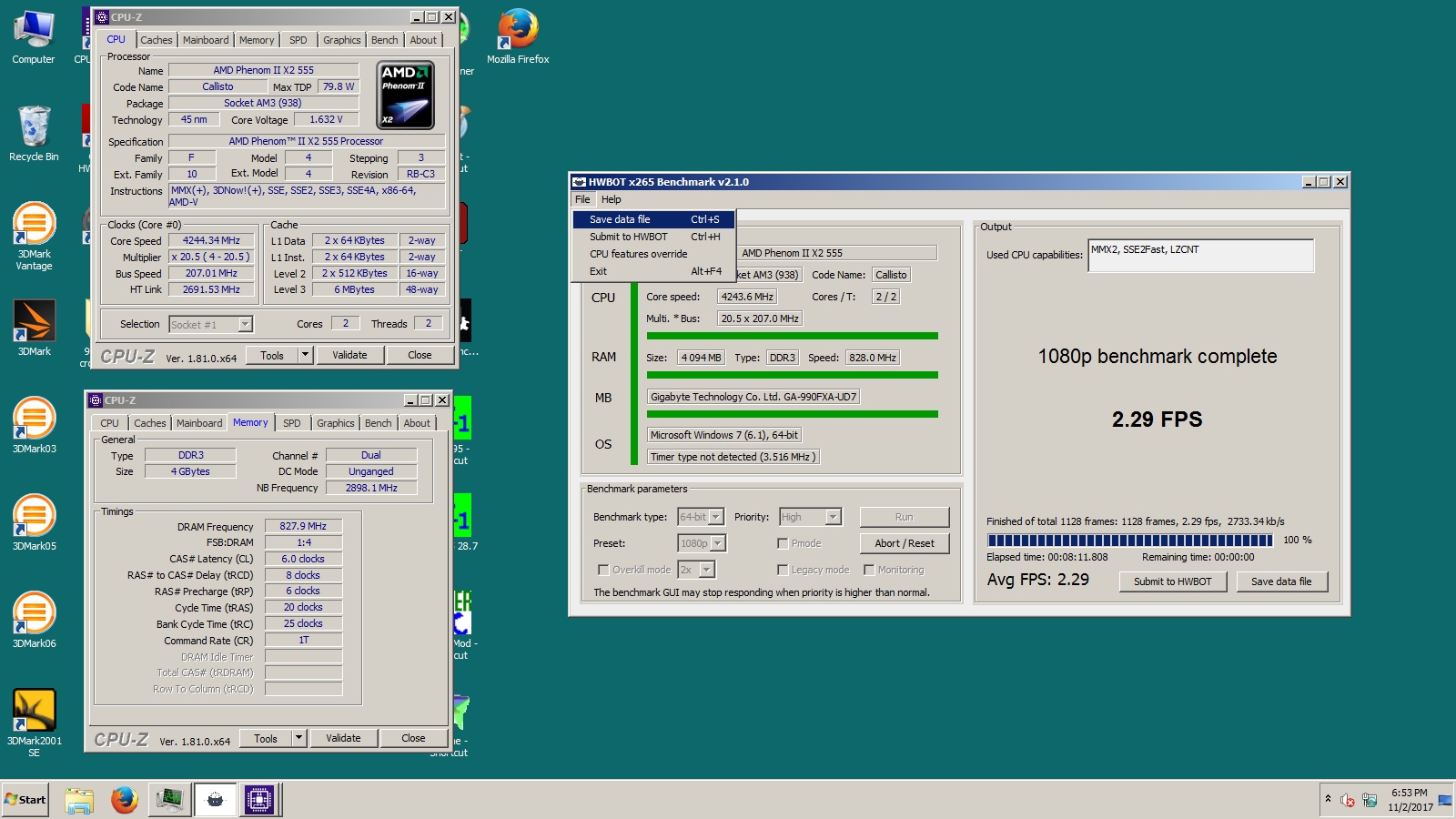Click the HWBOT x265 title bar icon
Viewport: 1456px width, 819px height.
579,182
